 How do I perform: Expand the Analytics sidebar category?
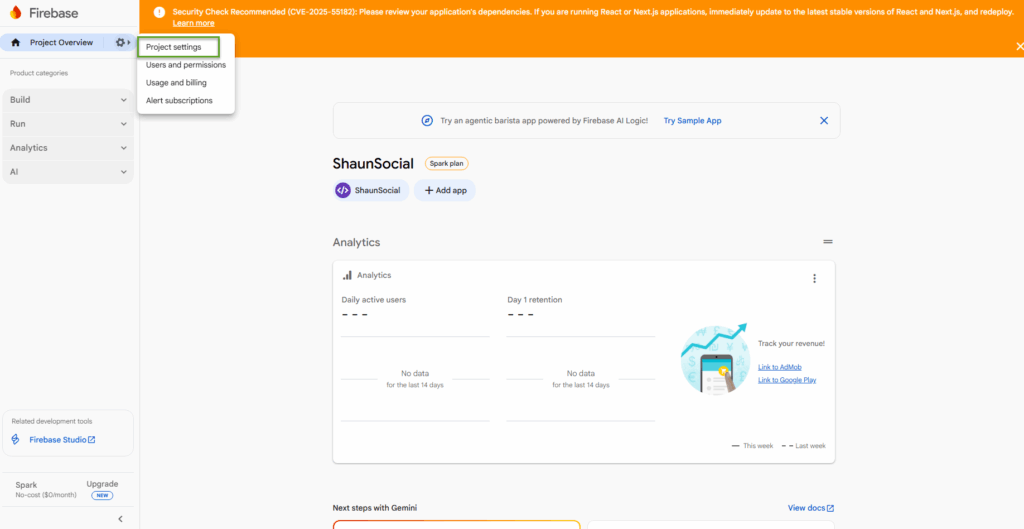(x=67, y=148)
